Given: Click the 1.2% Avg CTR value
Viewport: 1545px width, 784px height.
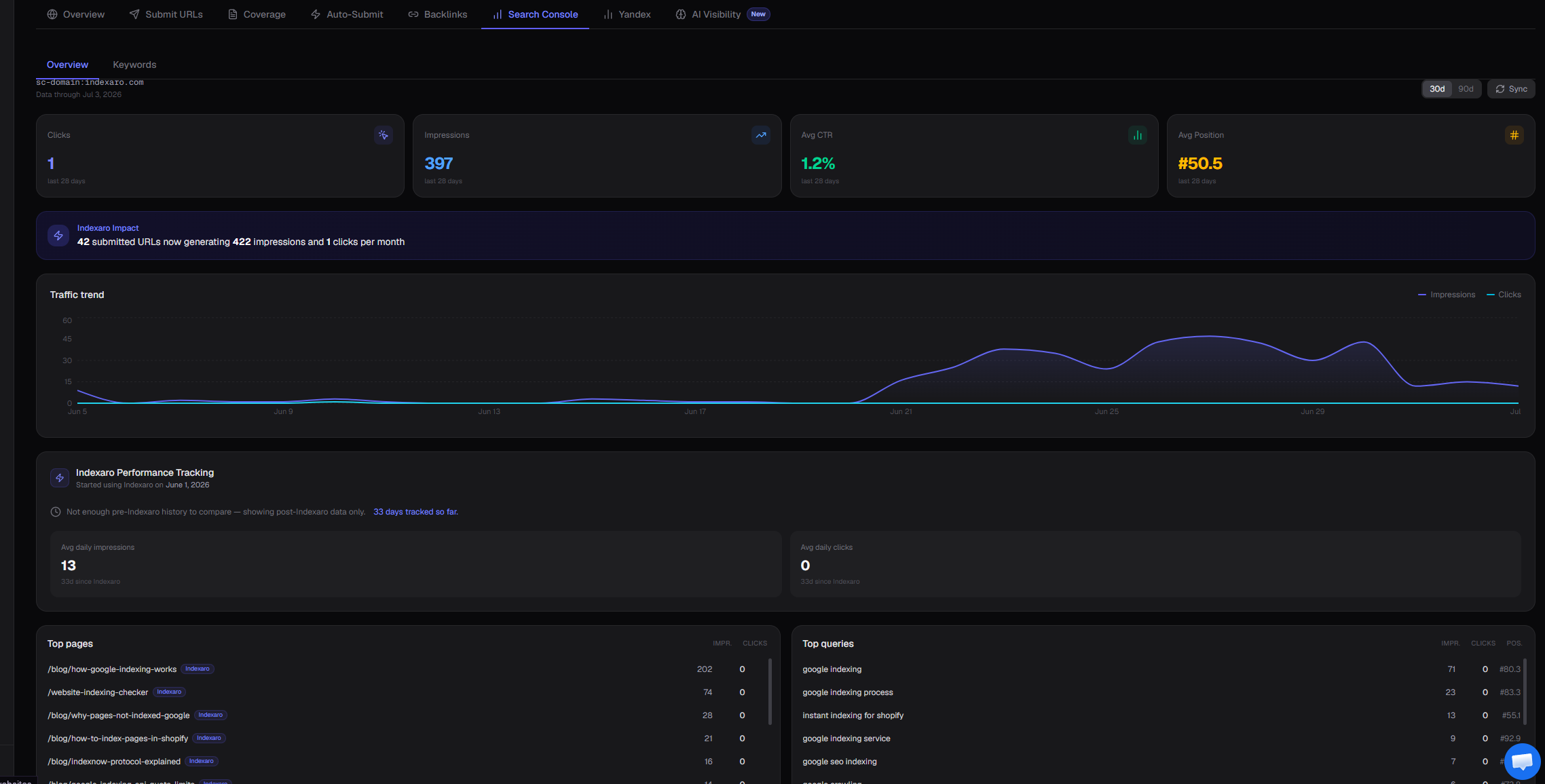Looking at the screenshot, I should pyautogui.click(x=818, y=164).
